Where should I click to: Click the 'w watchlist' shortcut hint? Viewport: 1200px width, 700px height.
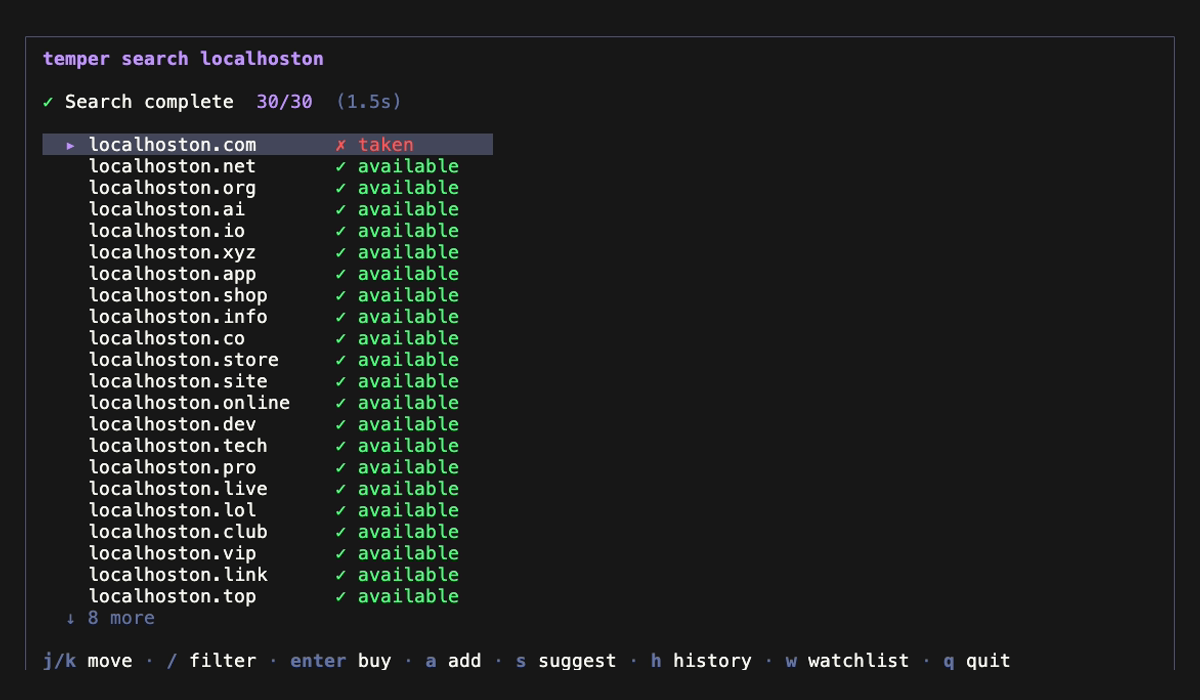point(847,661)
